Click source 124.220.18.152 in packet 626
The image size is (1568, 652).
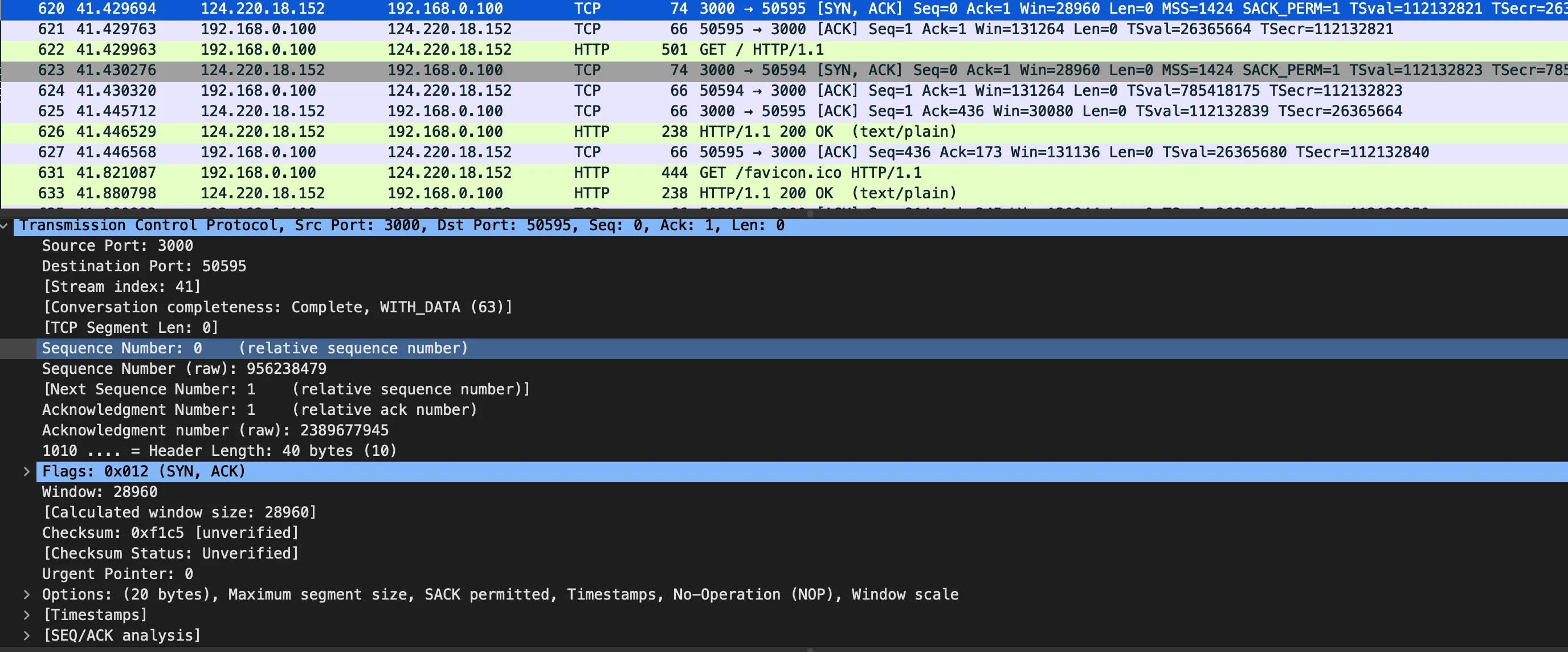(263, 132)
